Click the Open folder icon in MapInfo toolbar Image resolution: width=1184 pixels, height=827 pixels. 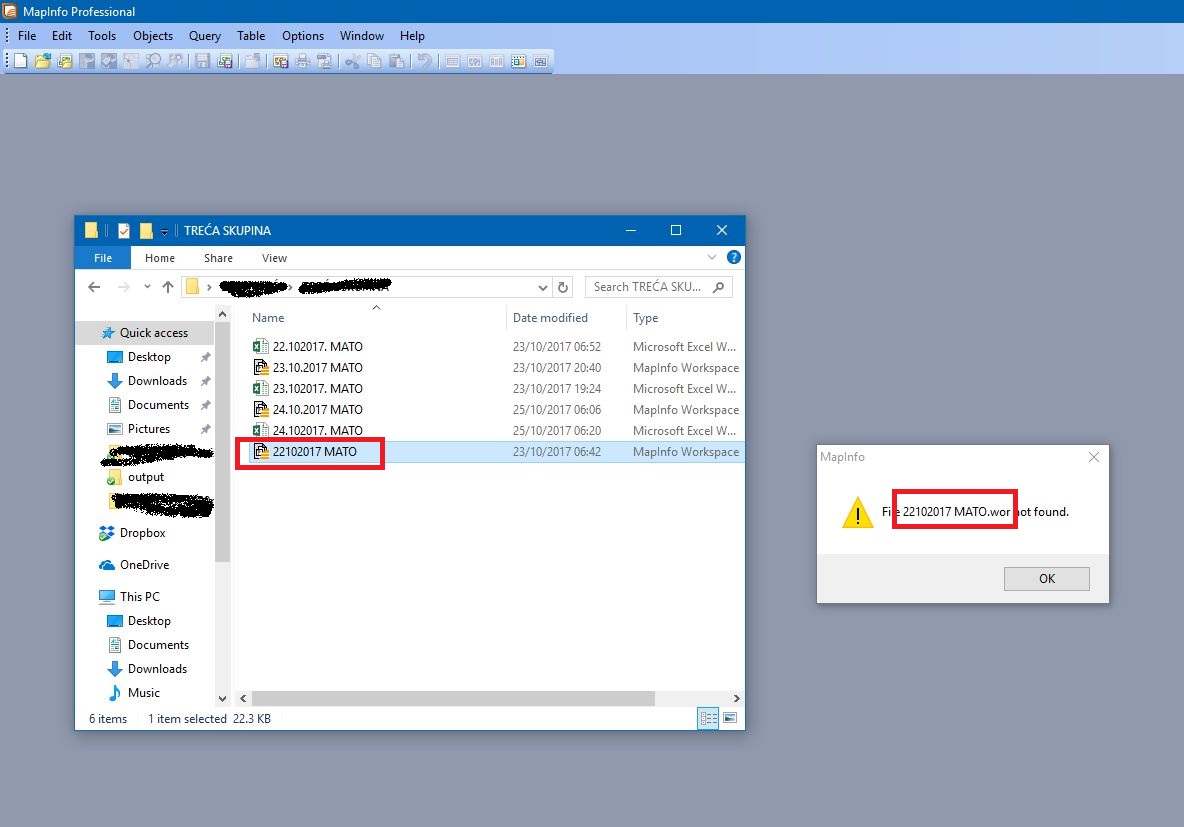tap(43, 61)
